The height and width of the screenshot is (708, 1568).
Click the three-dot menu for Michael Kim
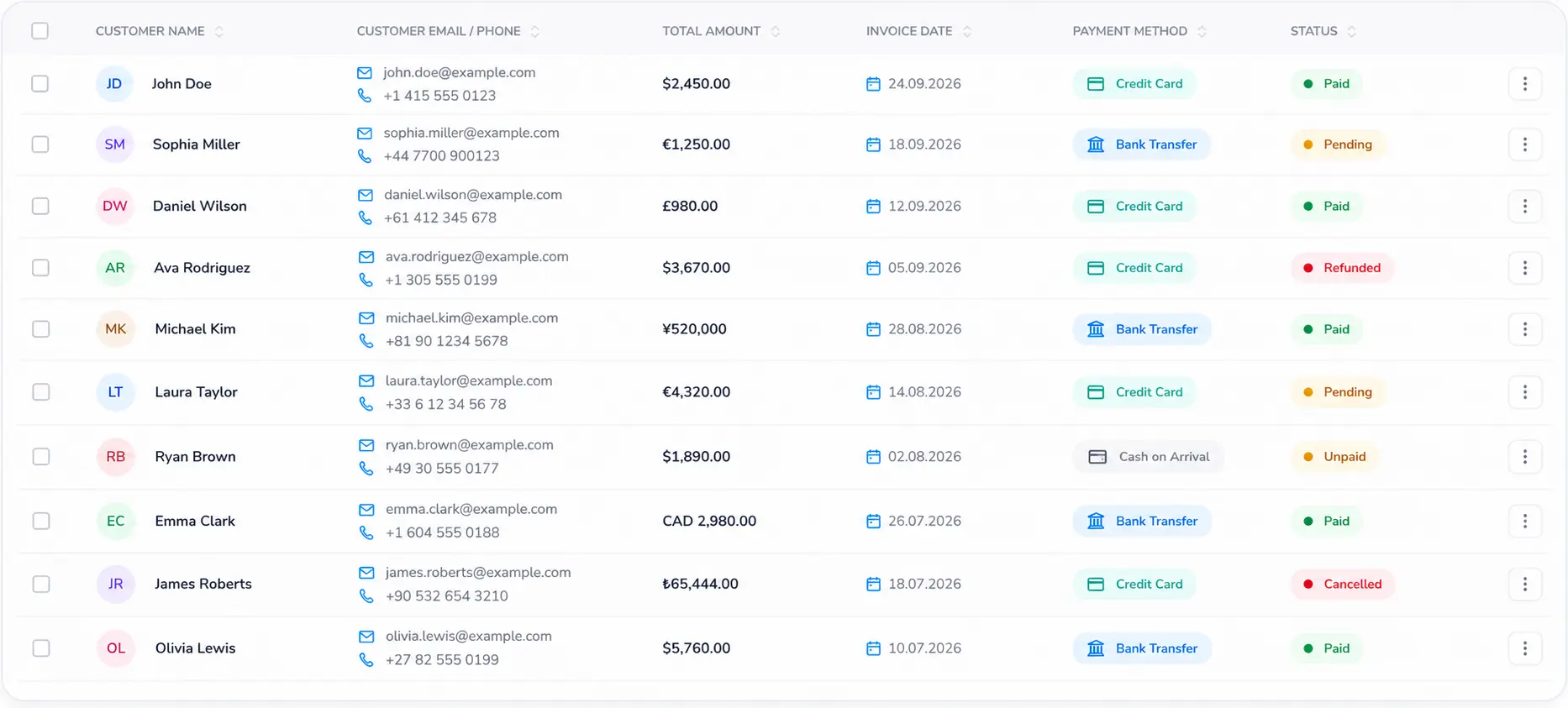point(1524,329)
